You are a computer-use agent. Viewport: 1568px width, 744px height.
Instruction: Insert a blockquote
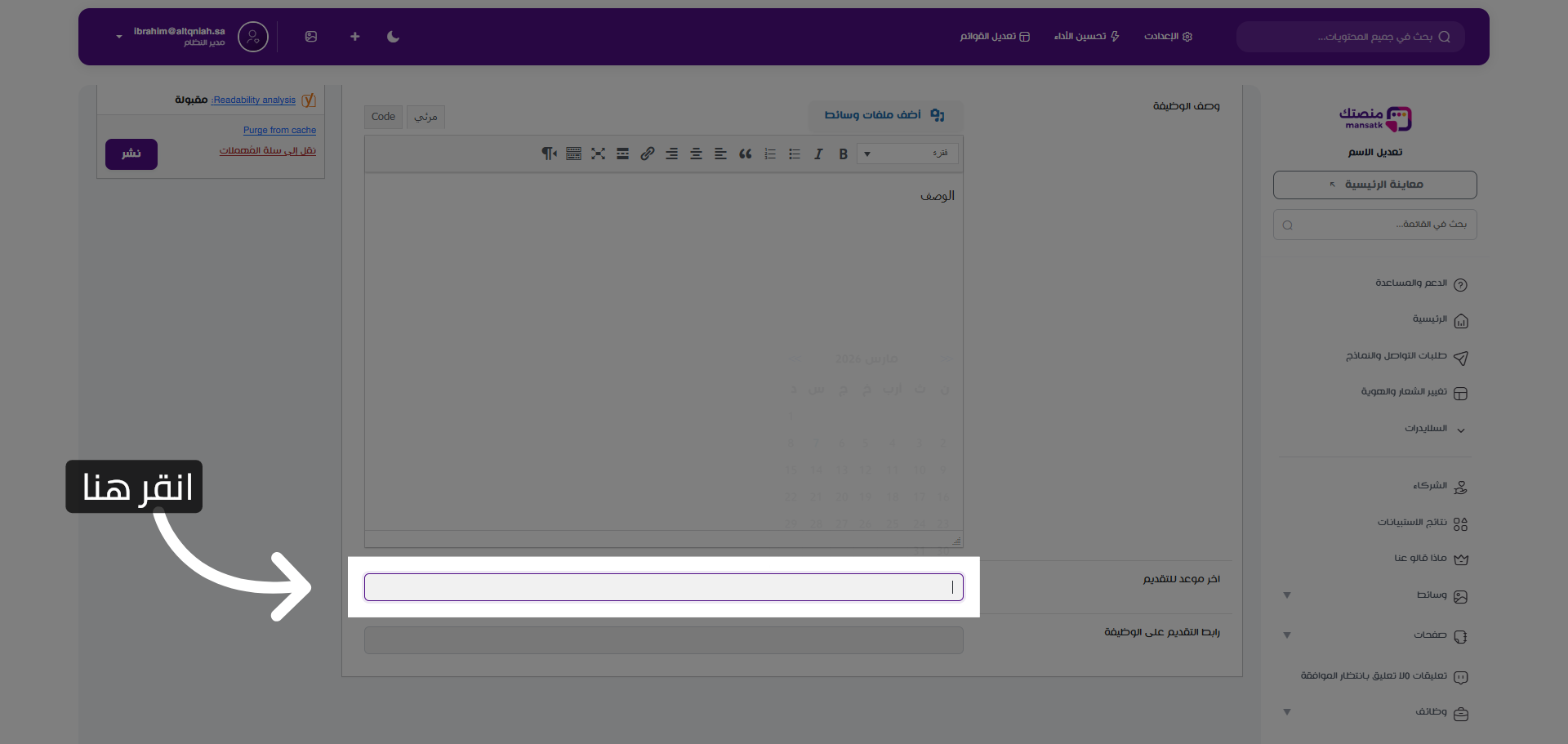745,154
